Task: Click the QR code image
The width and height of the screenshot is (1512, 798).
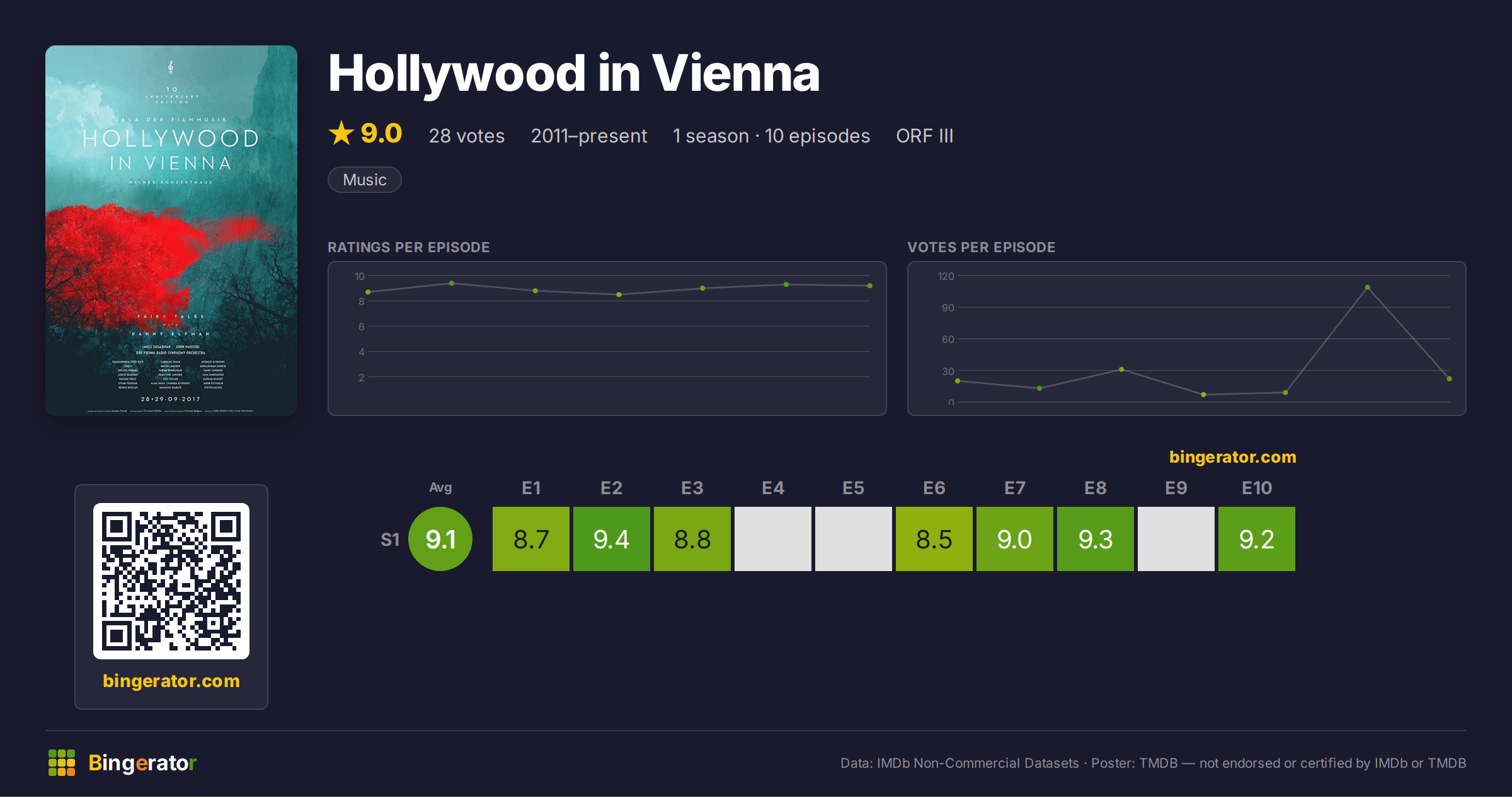Action: click(171, 581)
